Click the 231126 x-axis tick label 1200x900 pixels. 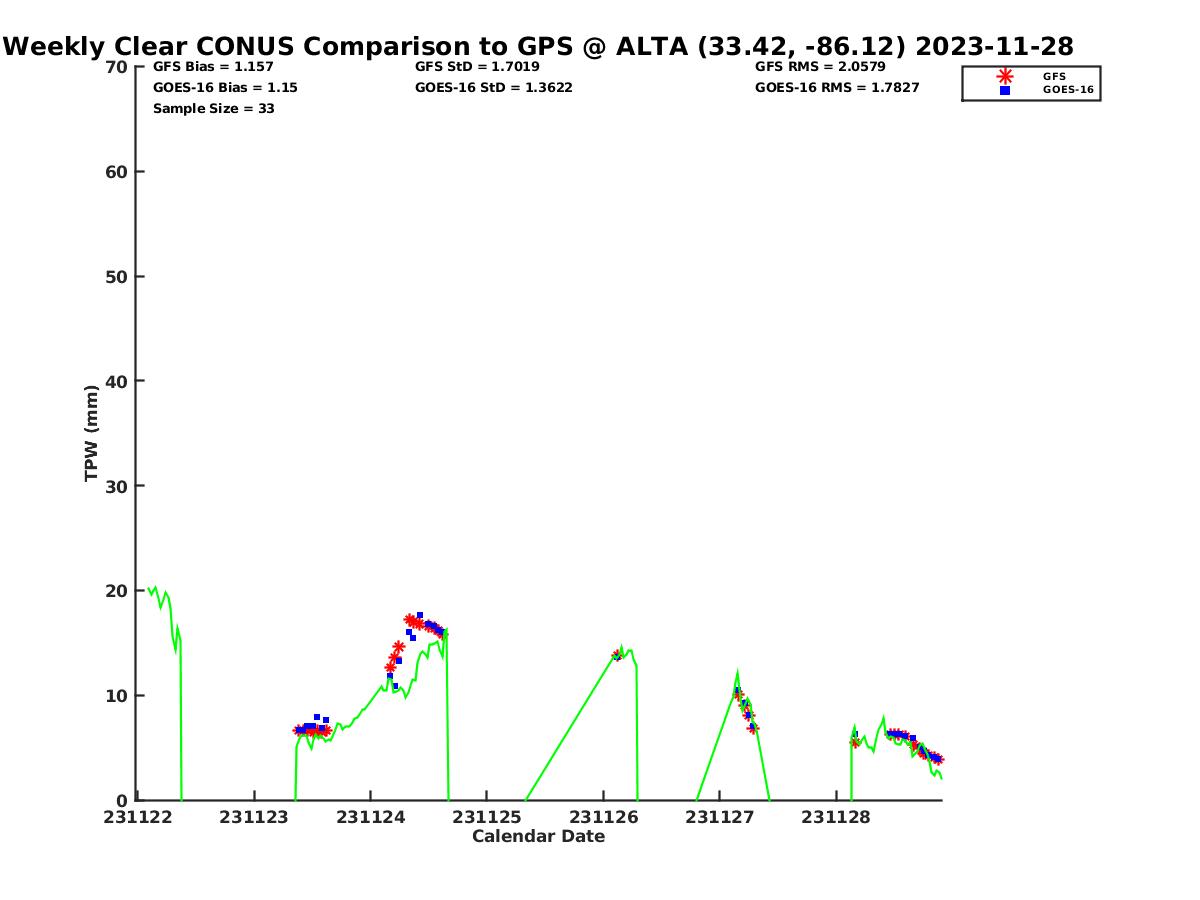coord(603,817)
